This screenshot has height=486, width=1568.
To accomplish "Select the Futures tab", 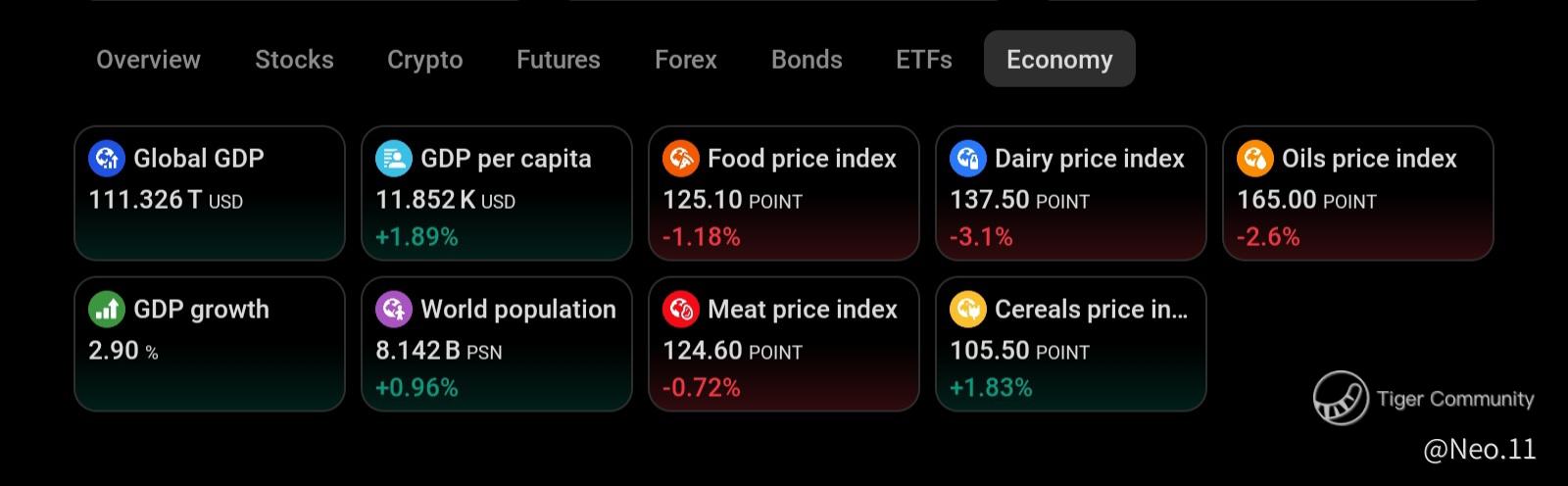I will tap(558, 60).
